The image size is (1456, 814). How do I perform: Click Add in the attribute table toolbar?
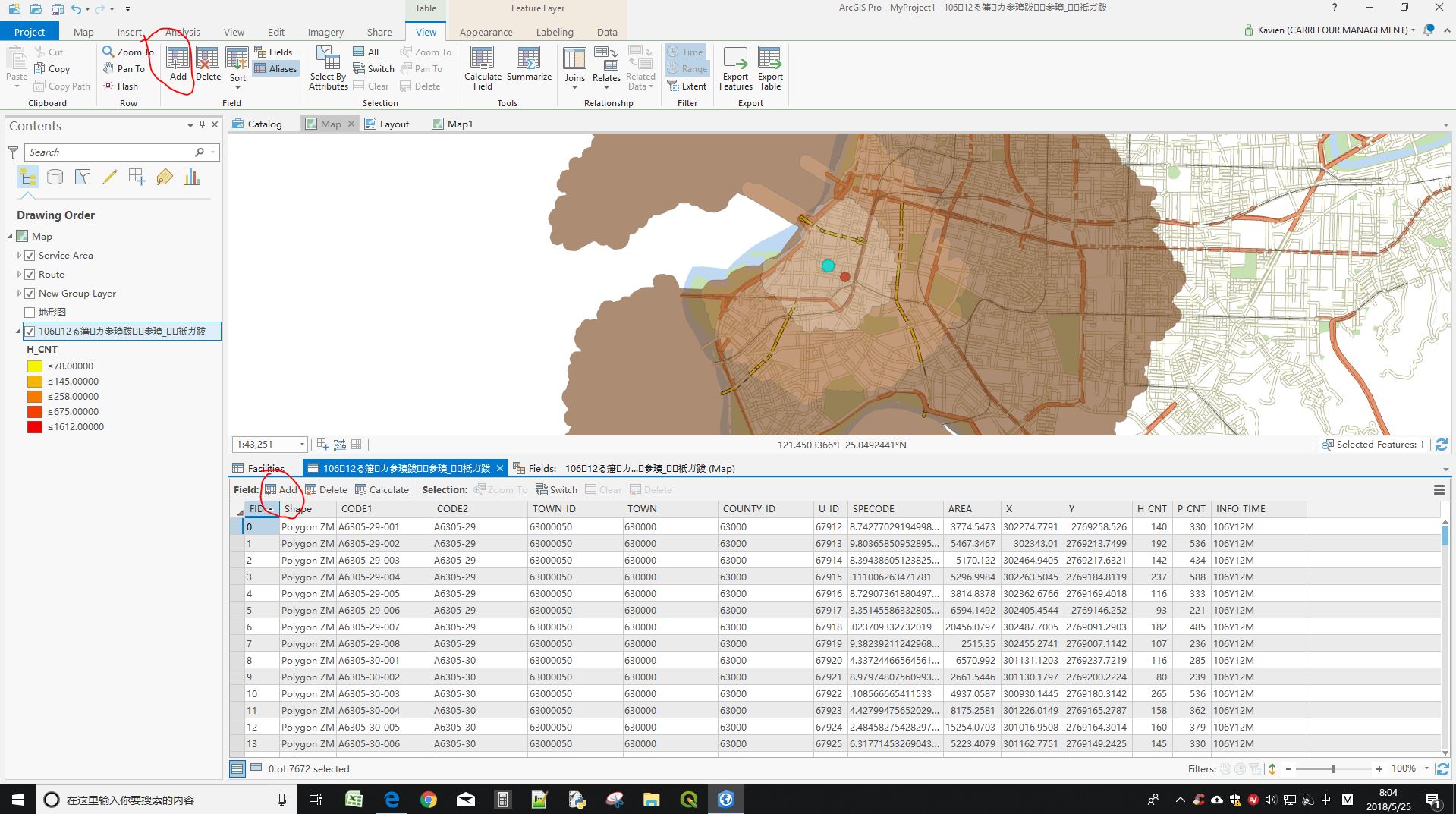coord(281,489)
